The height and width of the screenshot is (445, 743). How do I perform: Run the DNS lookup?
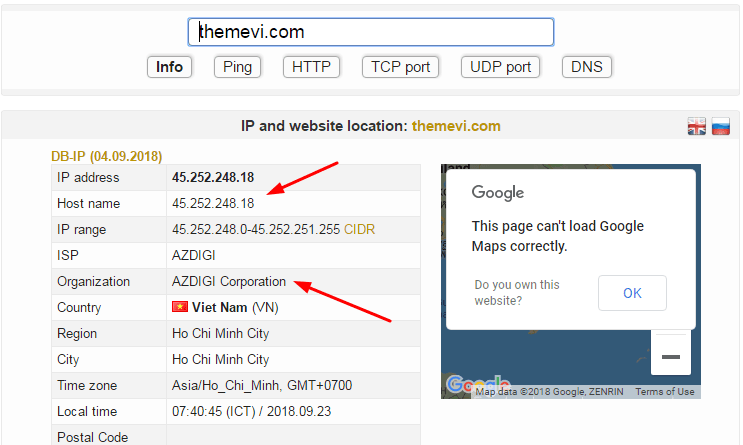587,67
